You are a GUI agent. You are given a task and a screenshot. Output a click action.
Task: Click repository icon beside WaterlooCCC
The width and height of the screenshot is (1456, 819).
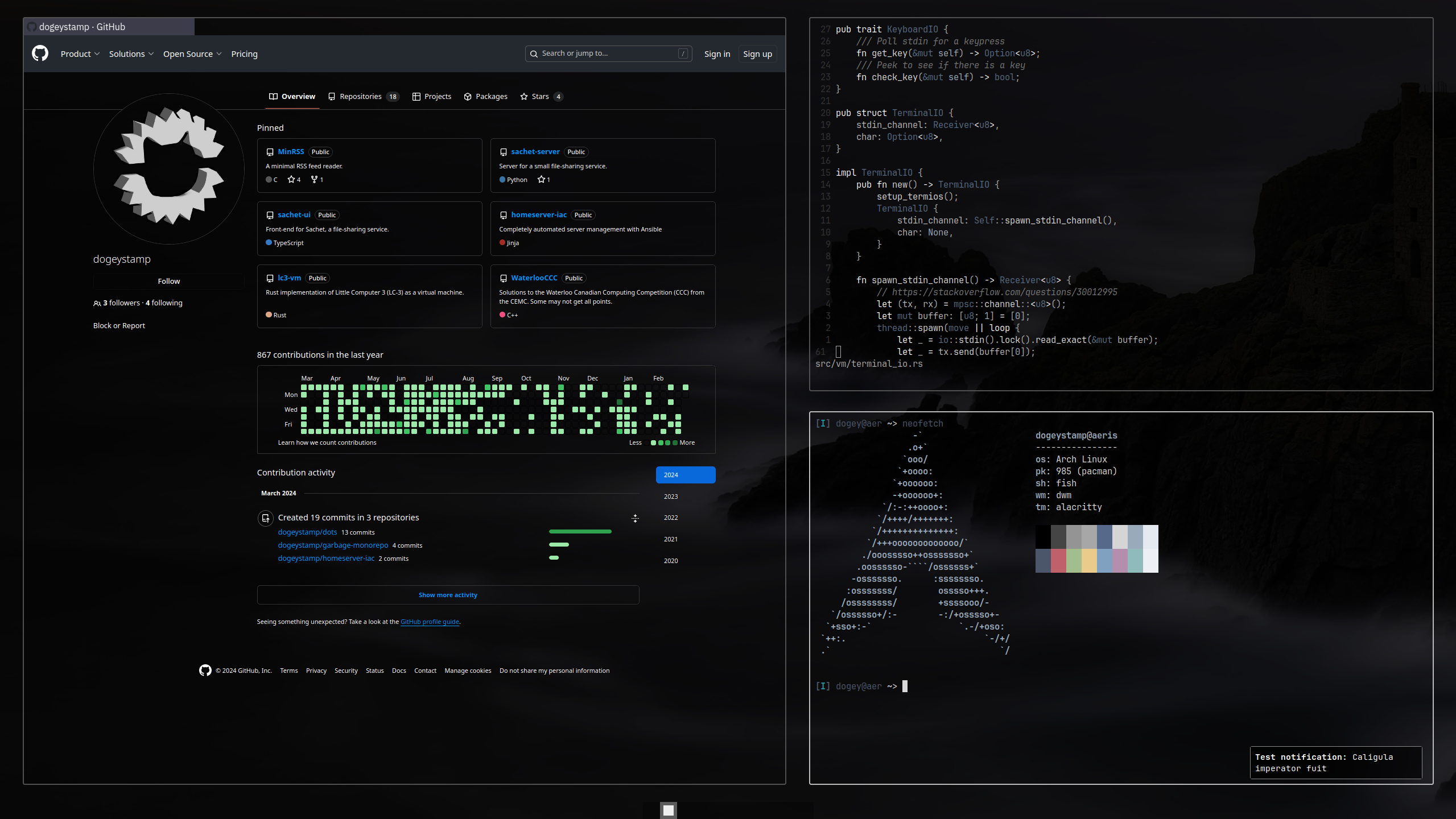point(504,279)
